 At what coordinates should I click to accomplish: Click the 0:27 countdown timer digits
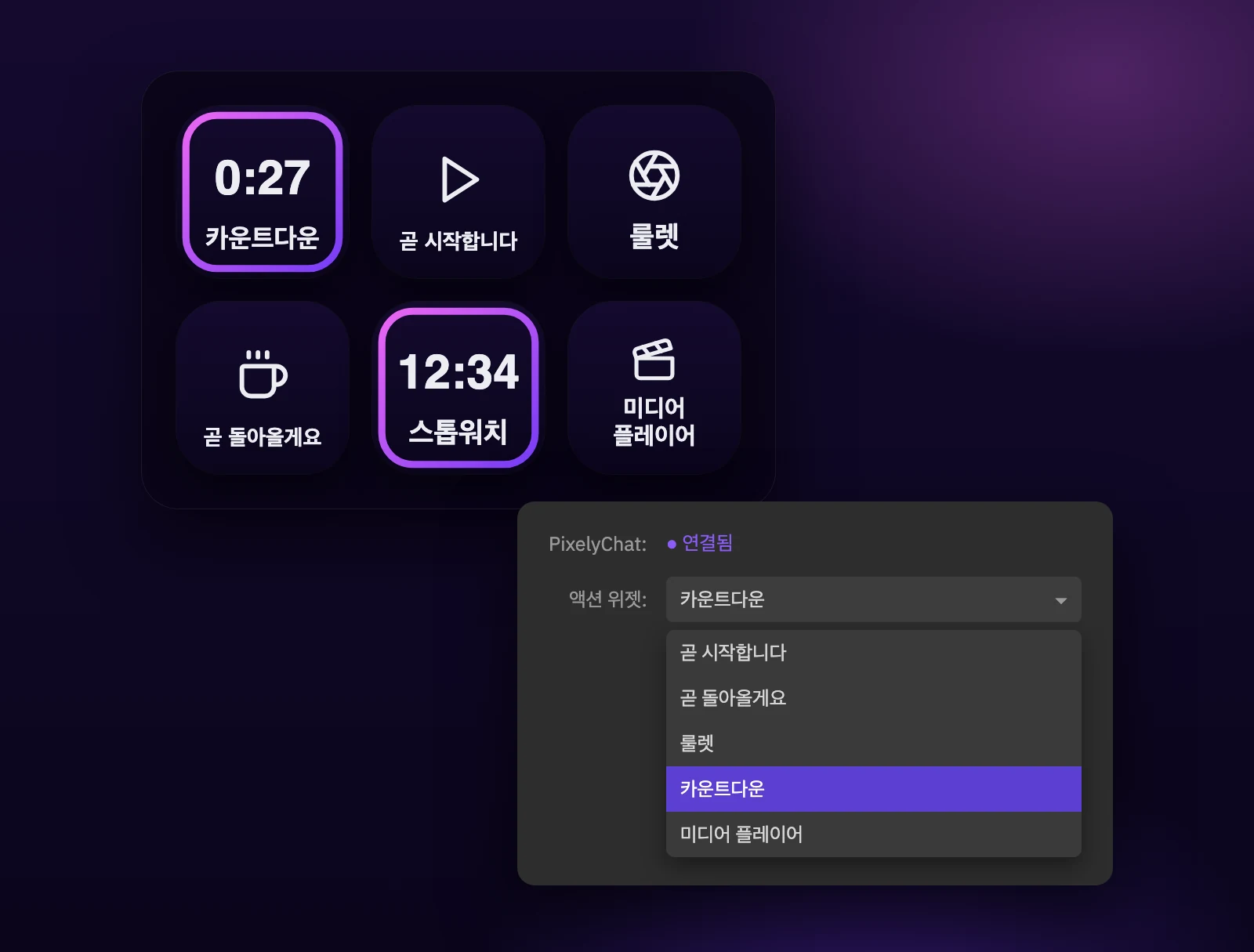(x=263, y=178)
